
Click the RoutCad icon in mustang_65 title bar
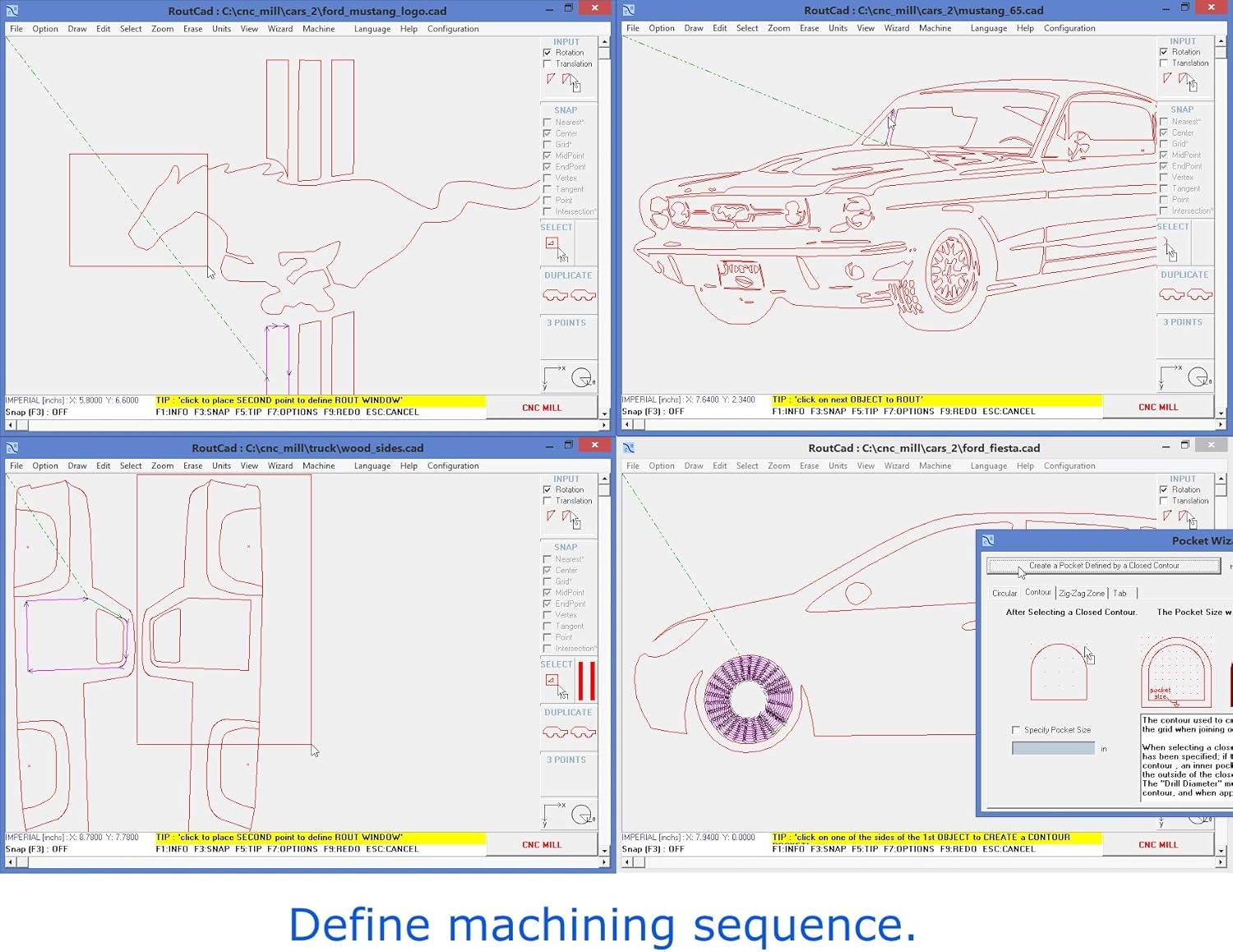[x=629, y=10]
